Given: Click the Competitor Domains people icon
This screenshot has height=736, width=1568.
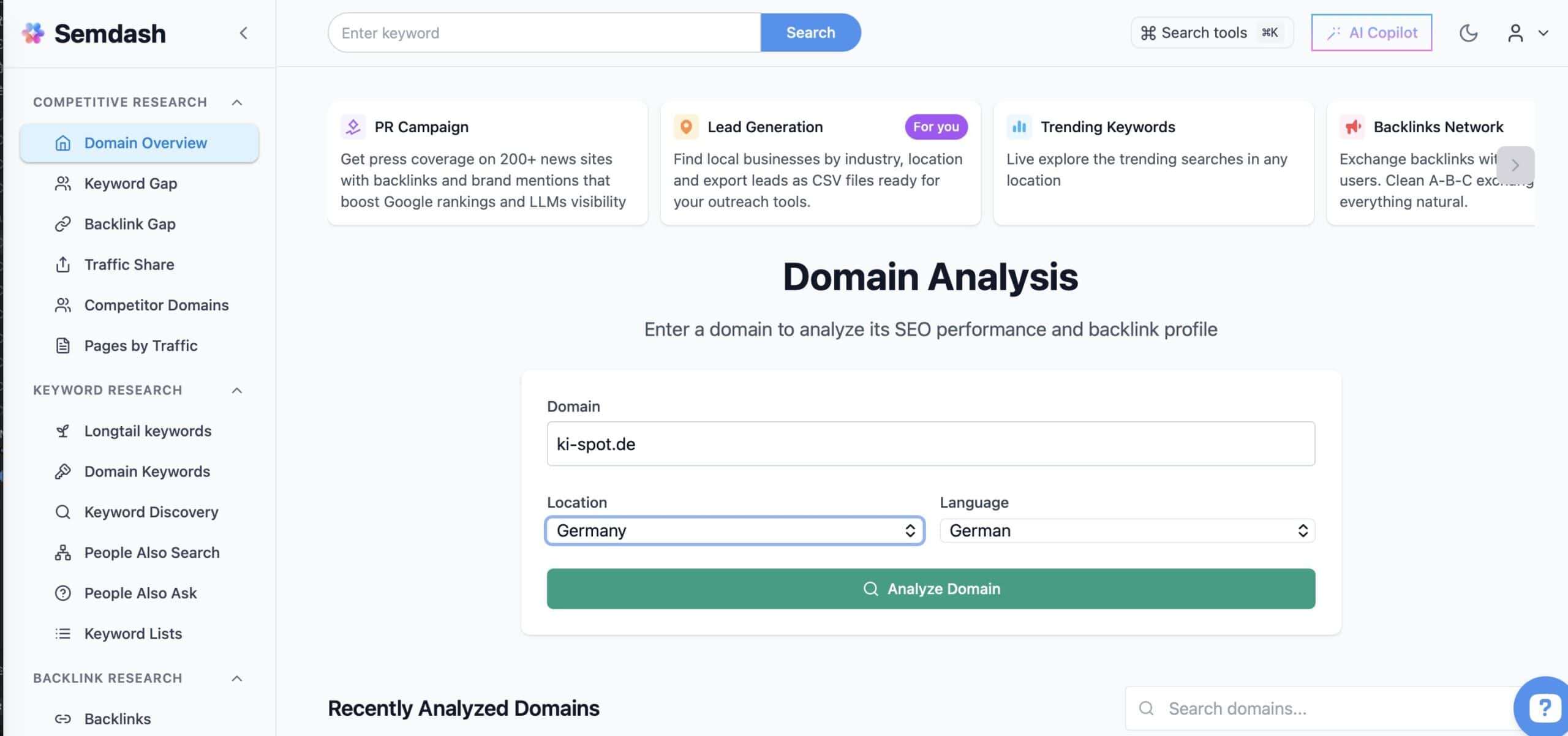Looking at the screenshot, I should point(62,304).
